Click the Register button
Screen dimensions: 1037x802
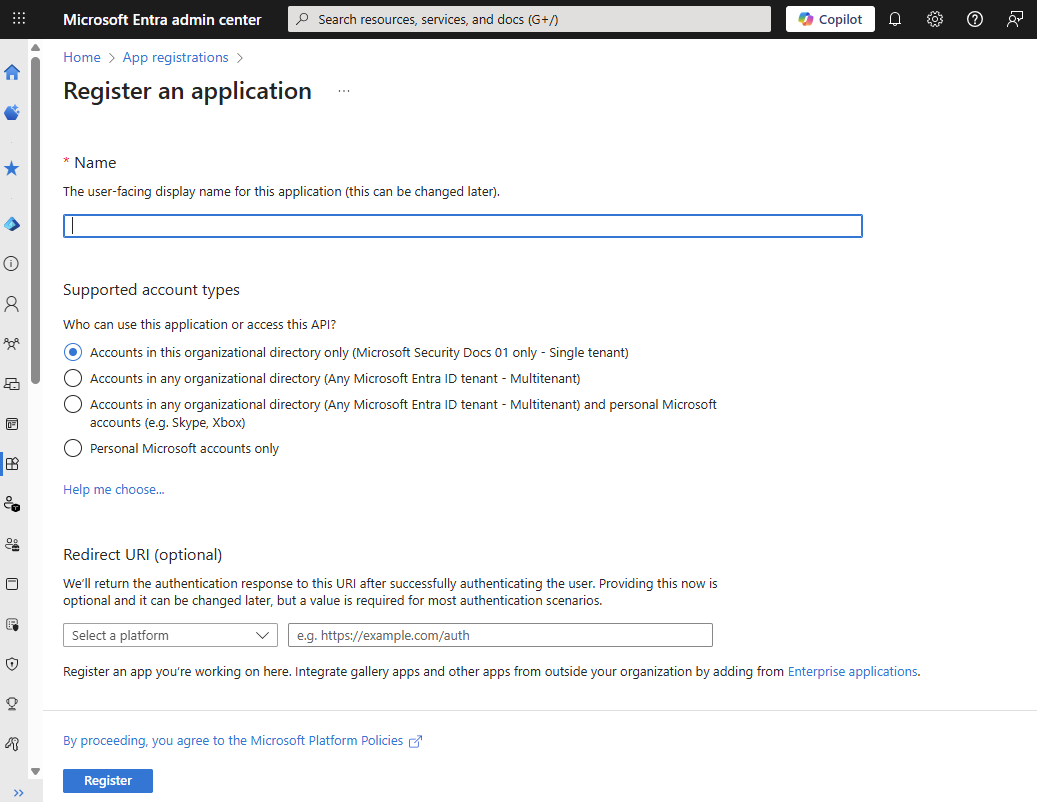coord(107,780)
